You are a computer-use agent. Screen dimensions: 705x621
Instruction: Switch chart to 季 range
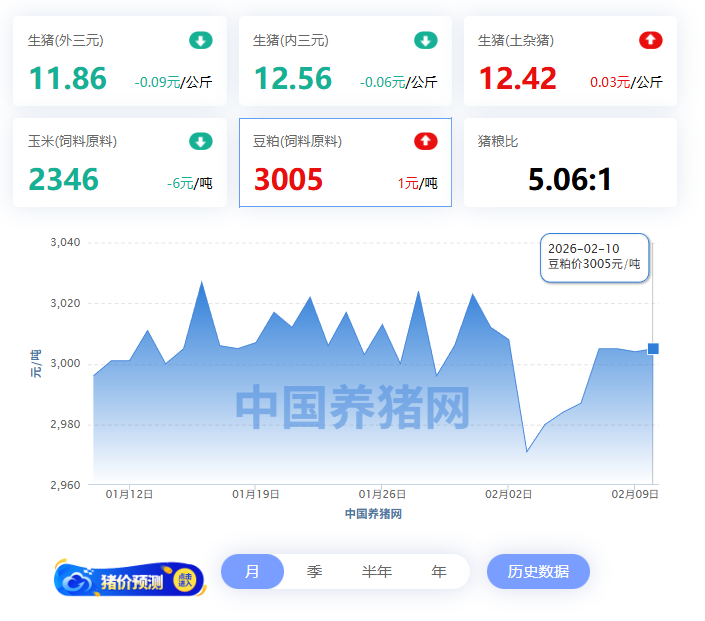click(314, 572)
